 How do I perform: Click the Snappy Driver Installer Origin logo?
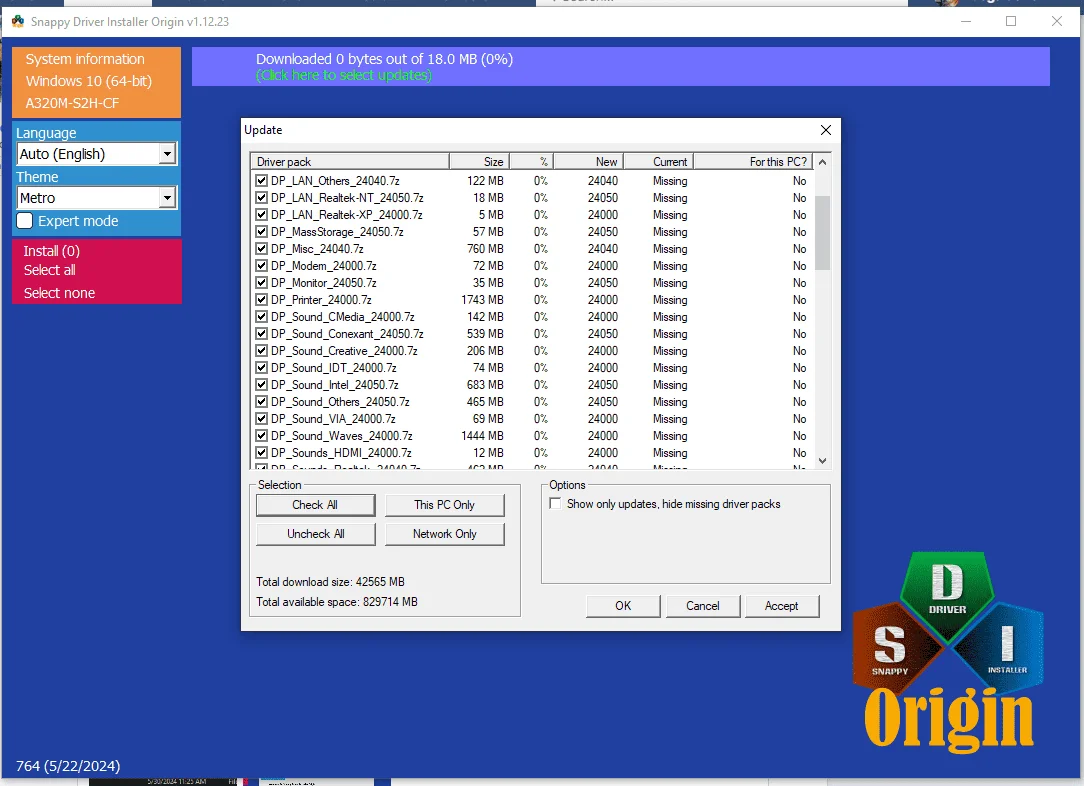[948, 652]
